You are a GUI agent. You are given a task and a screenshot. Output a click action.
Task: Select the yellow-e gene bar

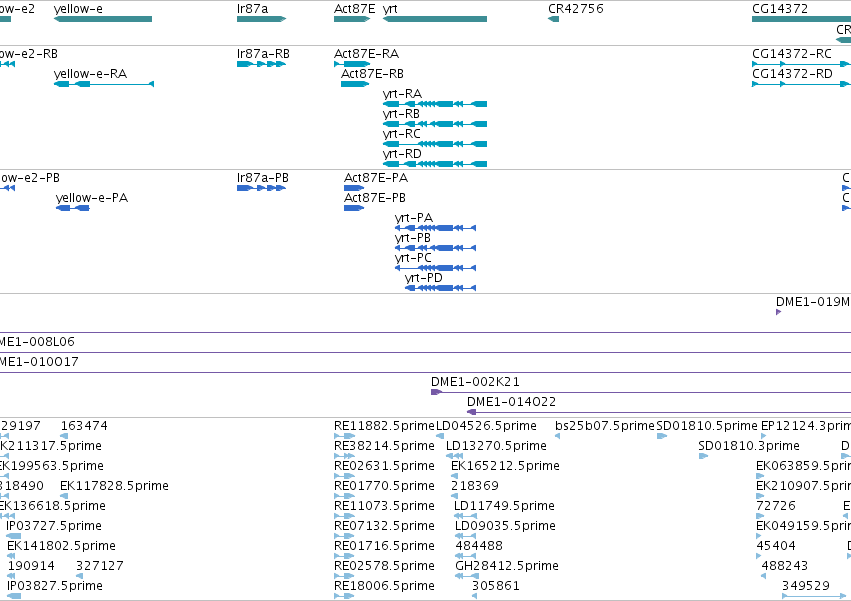pos(103,19)
